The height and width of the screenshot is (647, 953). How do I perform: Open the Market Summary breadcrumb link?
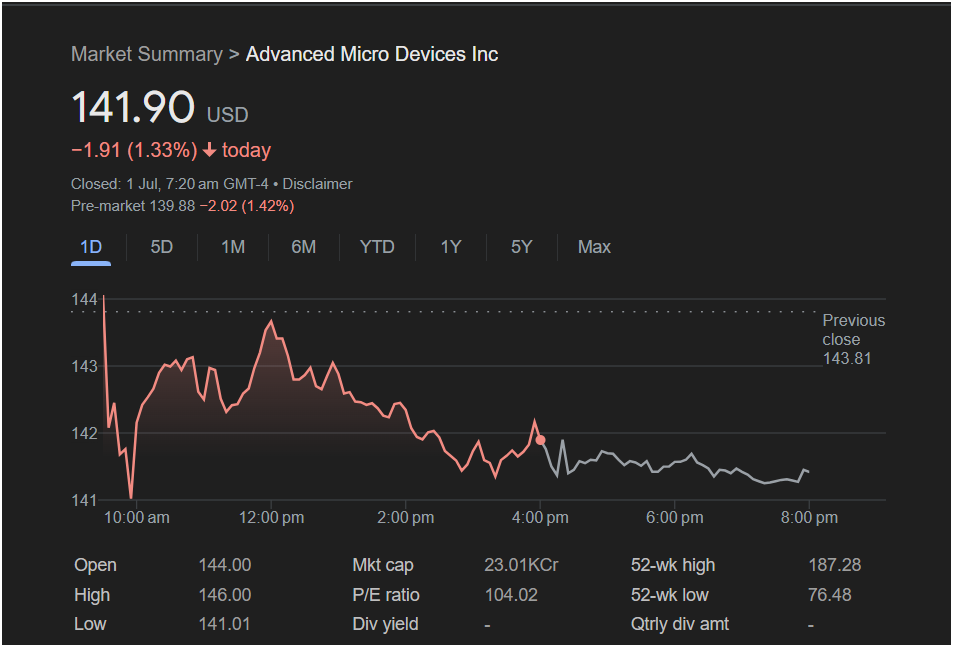(x=147, y=54)
